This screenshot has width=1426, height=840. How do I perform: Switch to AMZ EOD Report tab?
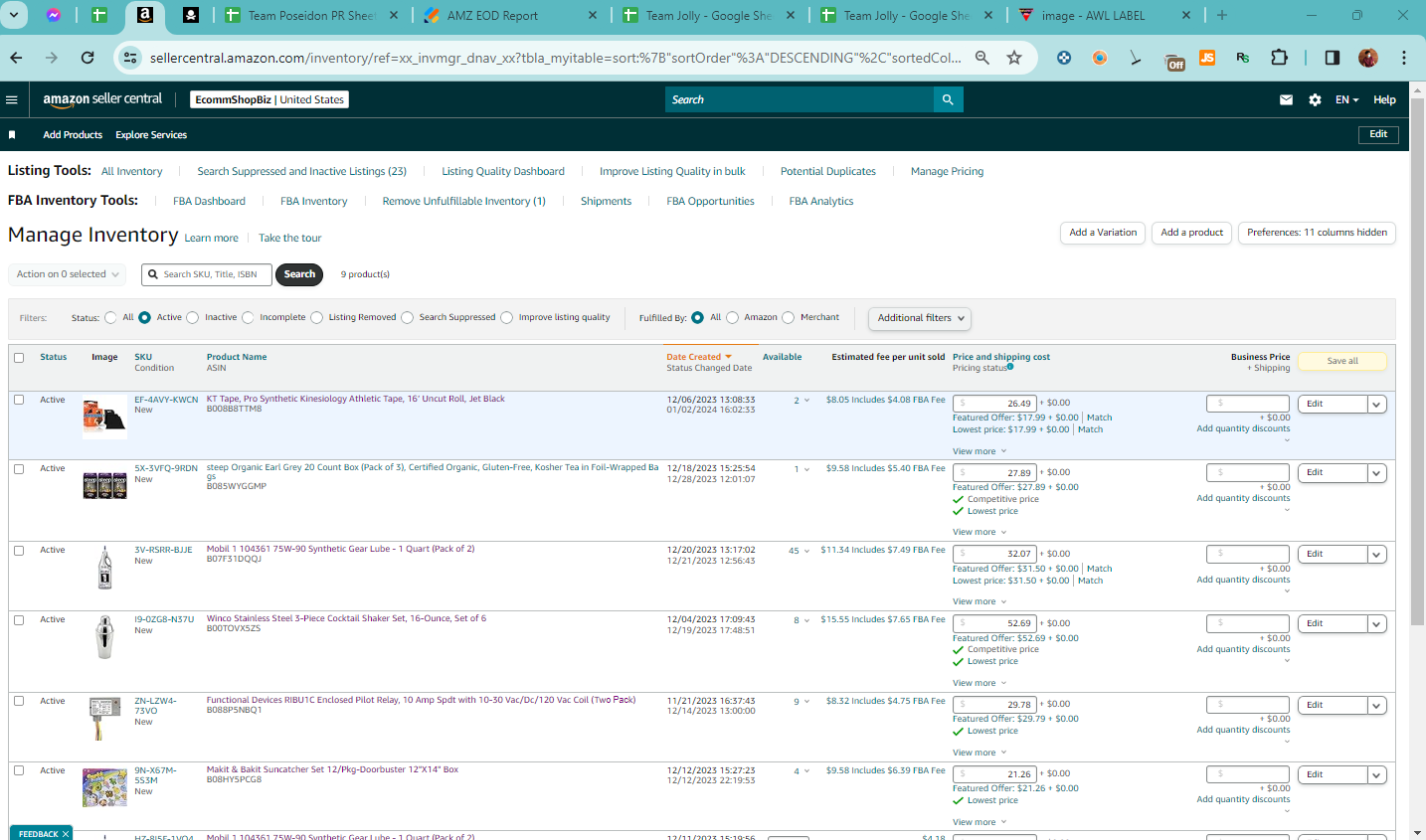click(x=510, y=15)
